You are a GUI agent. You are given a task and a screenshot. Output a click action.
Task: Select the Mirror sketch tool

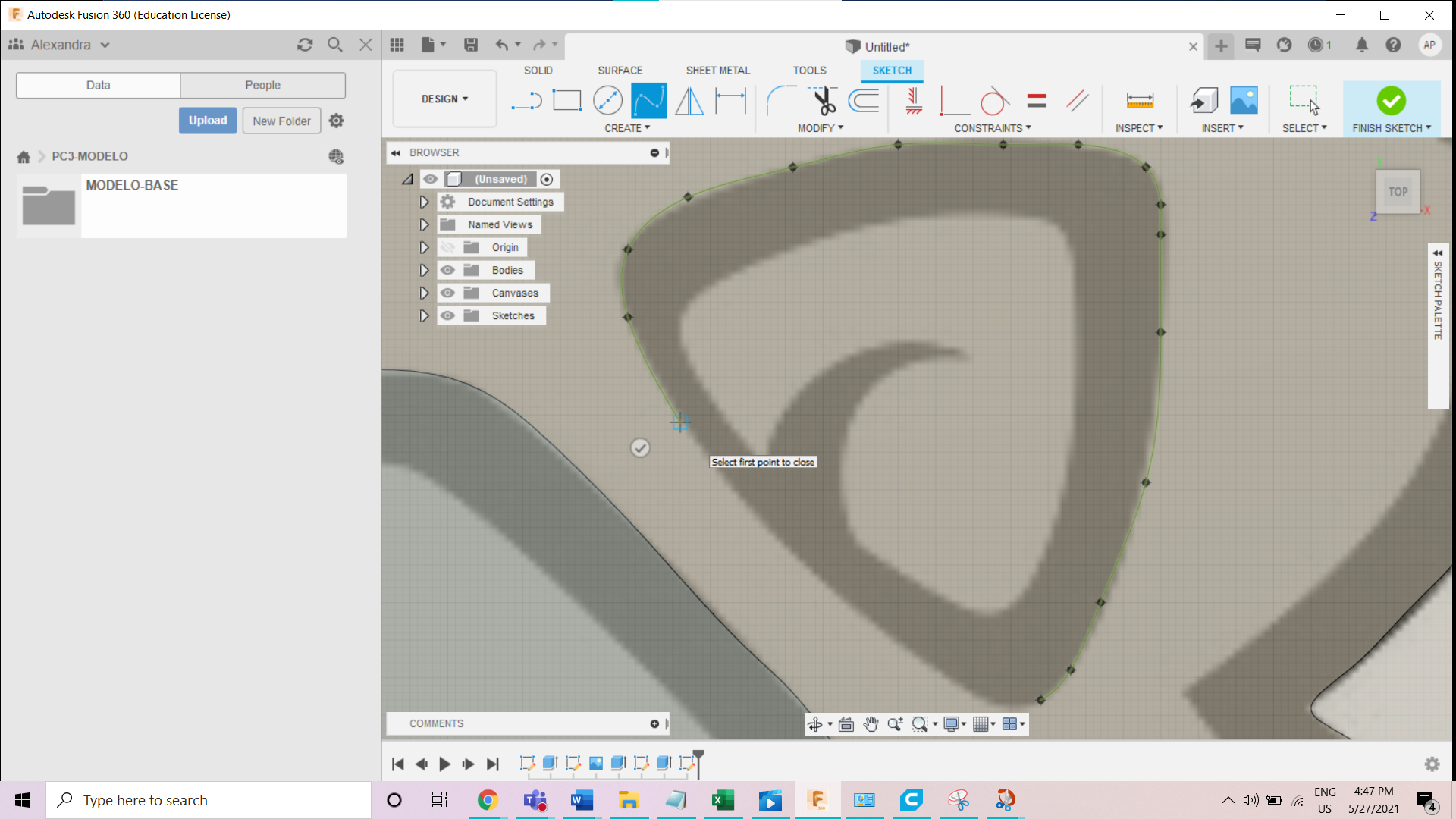point(689,101)
